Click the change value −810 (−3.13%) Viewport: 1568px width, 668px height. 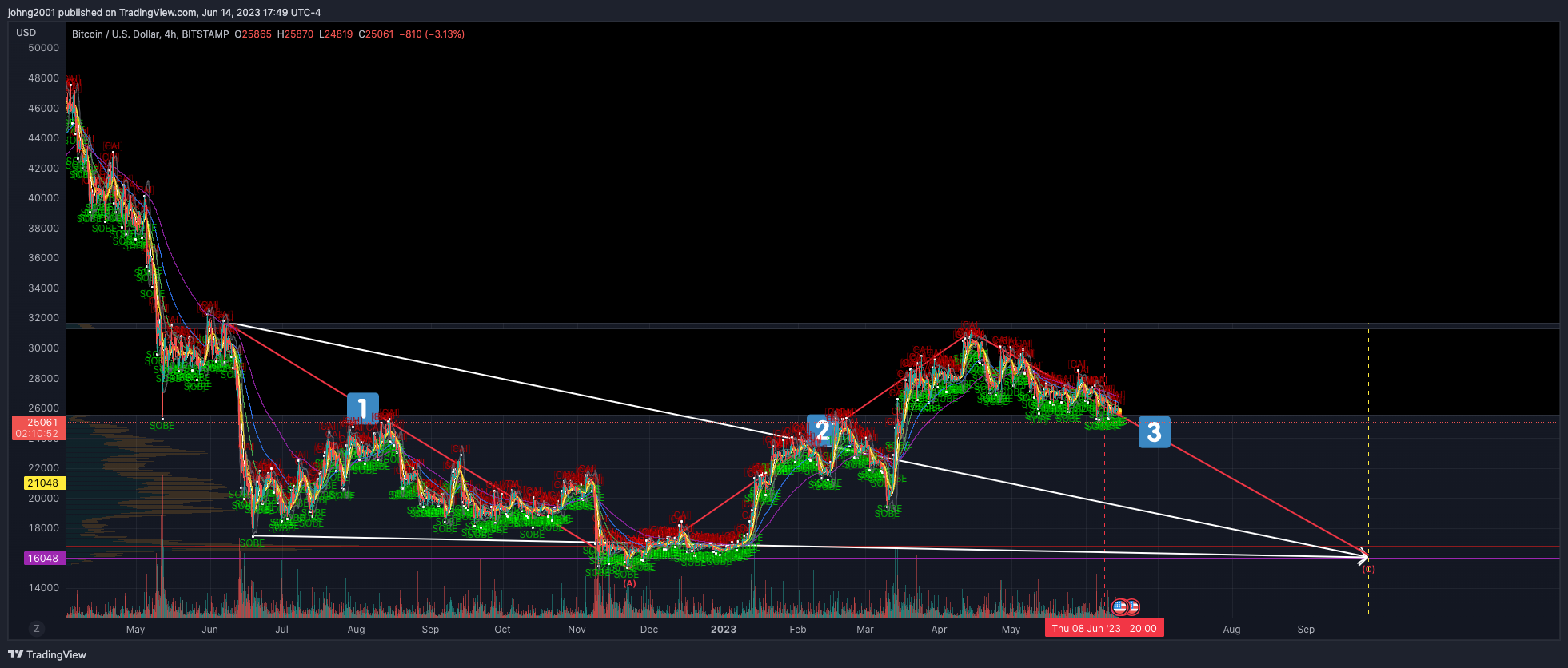pos(432,34)
